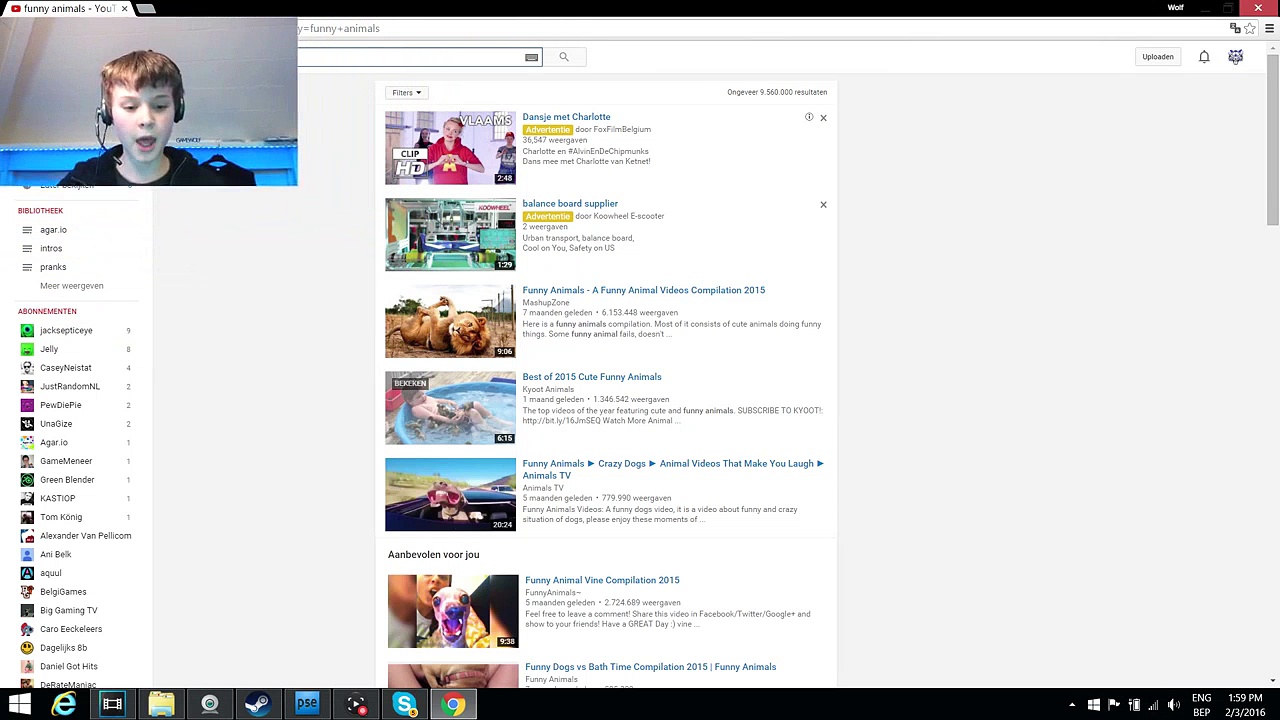This screenshot has height=720, width=1280.
Task: Open the account avatar menu
Action: coord(1236,57)
